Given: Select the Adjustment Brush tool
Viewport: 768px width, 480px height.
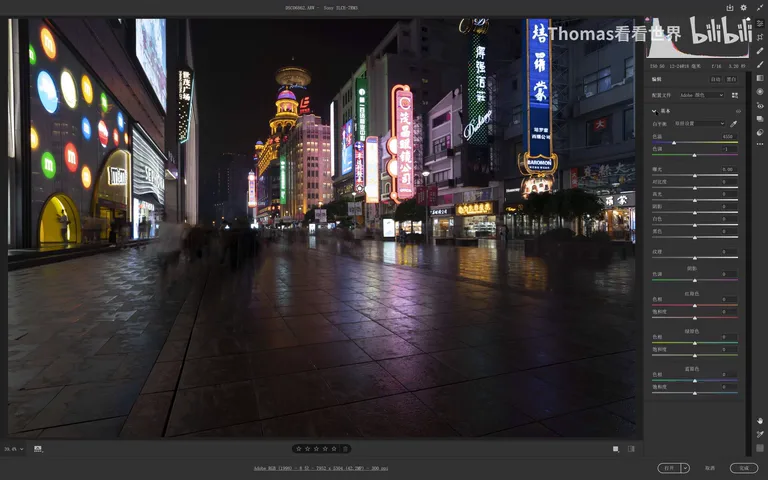Looking at the screenshot, I should (760, 65).
